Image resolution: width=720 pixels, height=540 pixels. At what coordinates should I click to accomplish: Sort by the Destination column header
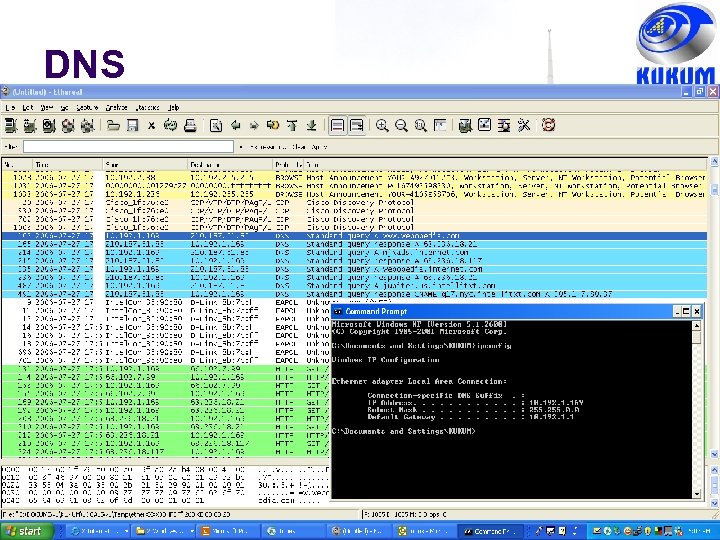click(230, 164)
